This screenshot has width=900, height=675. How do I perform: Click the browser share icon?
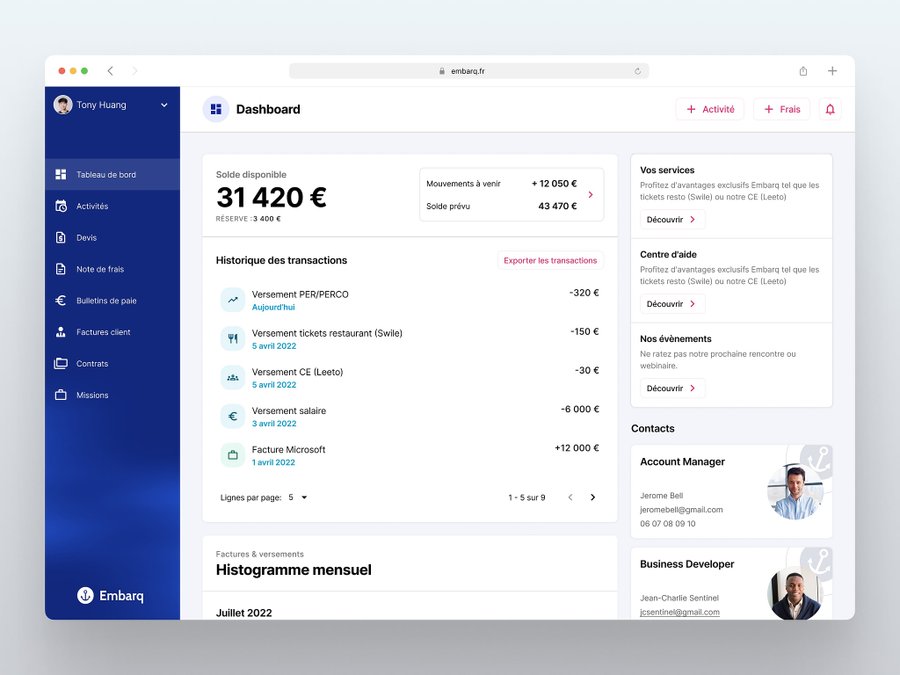pos(803,71)
